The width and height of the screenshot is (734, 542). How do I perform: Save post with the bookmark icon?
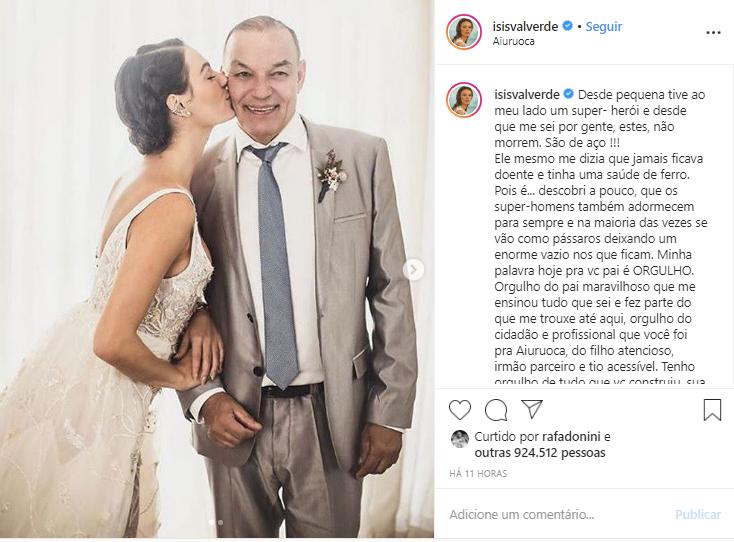pos(712,410)
